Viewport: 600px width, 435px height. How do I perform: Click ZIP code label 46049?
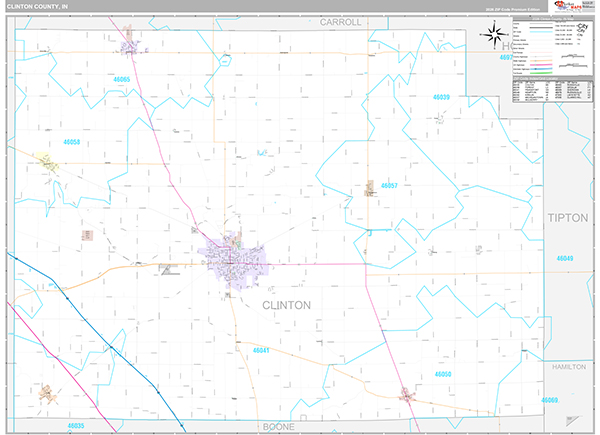coord(565,258)
